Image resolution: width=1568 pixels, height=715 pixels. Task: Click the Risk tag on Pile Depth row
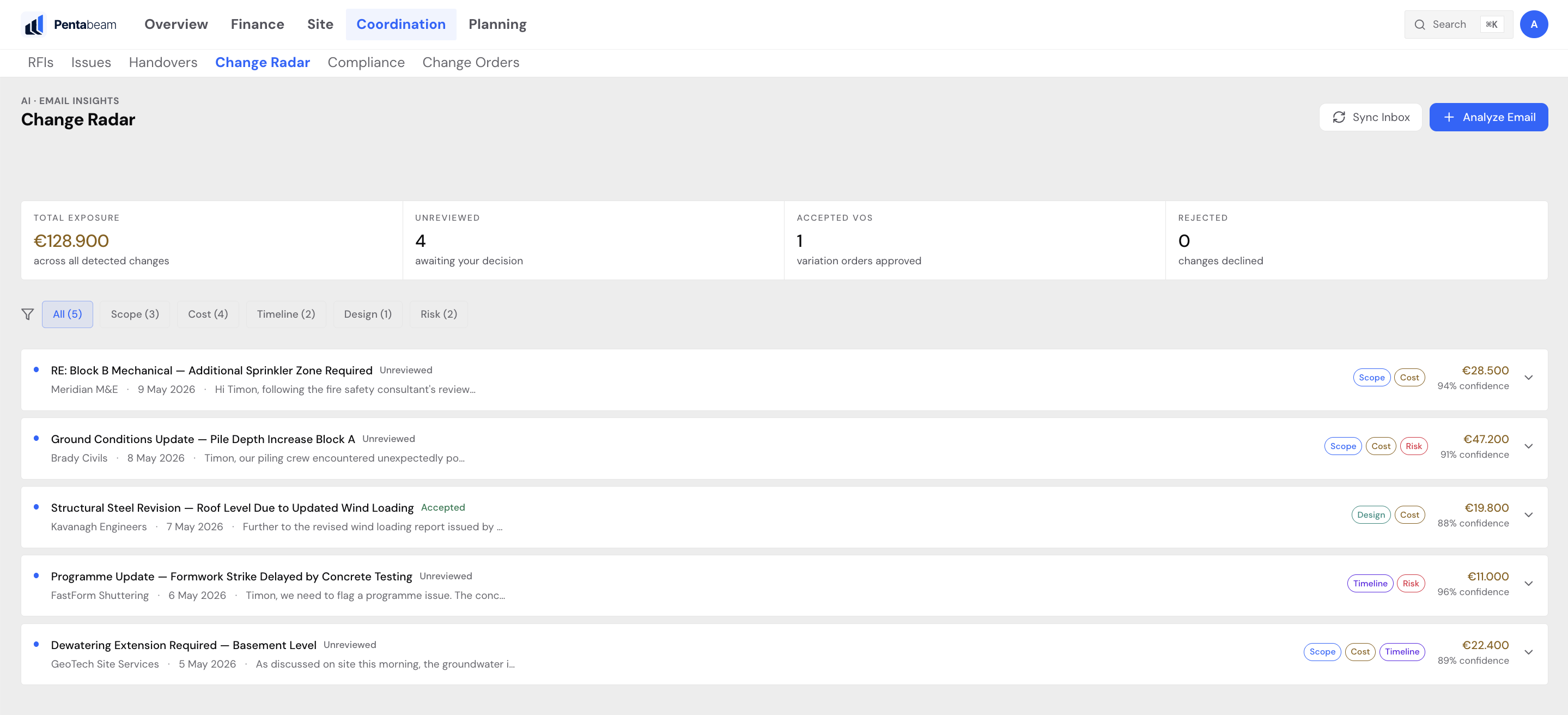(1413, 446)
